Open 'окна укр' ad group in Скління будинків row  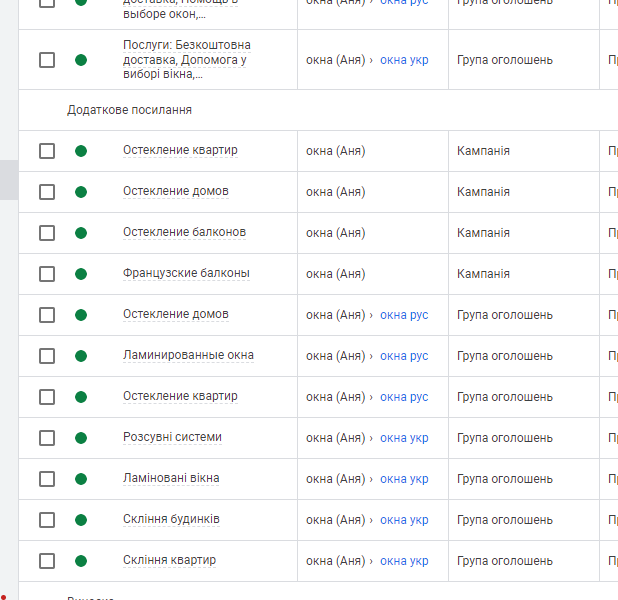point(404,520)
